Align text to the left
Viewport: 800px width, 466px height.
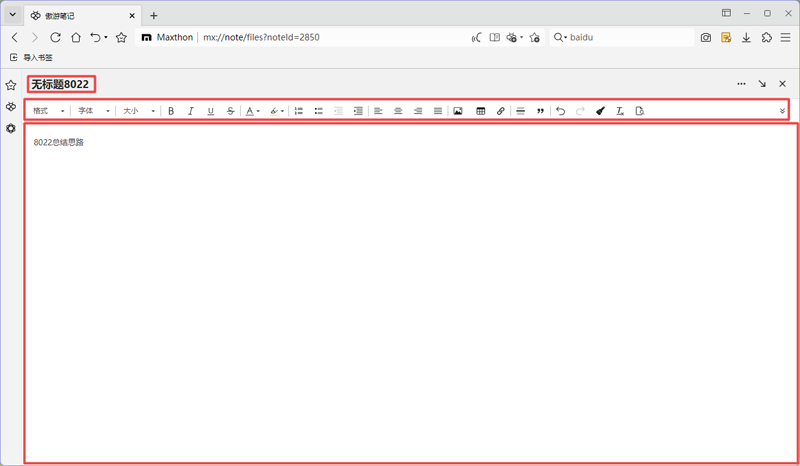tap(378, 111)
